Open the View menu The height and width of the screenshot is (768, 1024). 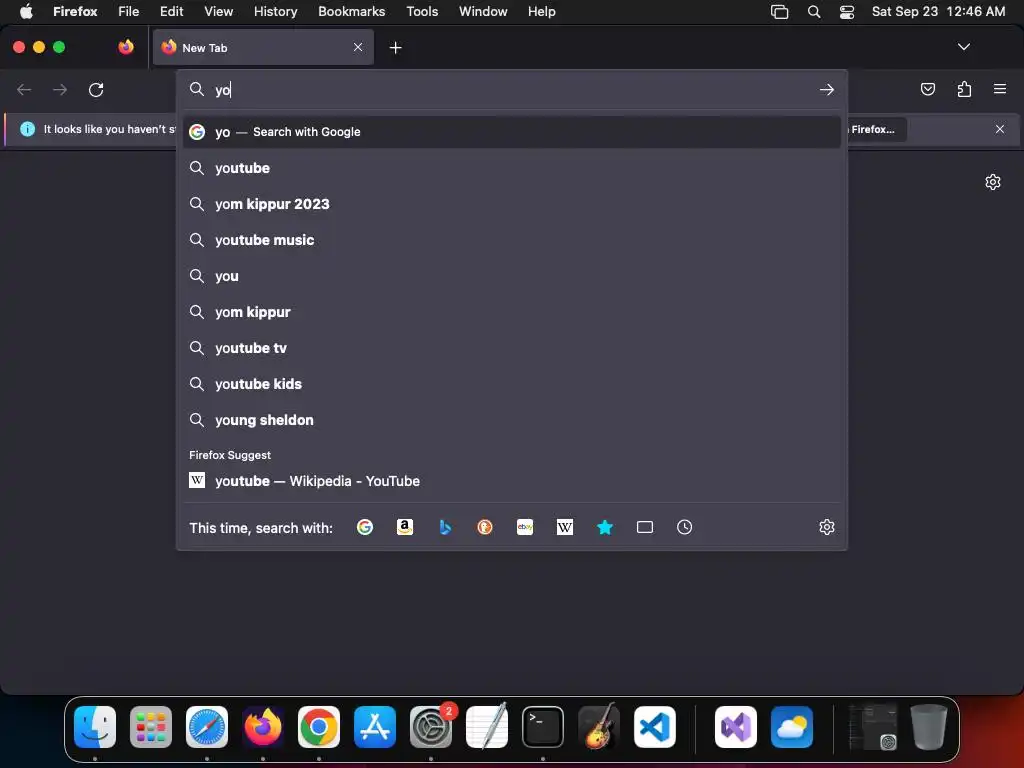click(x=218, y=11)
